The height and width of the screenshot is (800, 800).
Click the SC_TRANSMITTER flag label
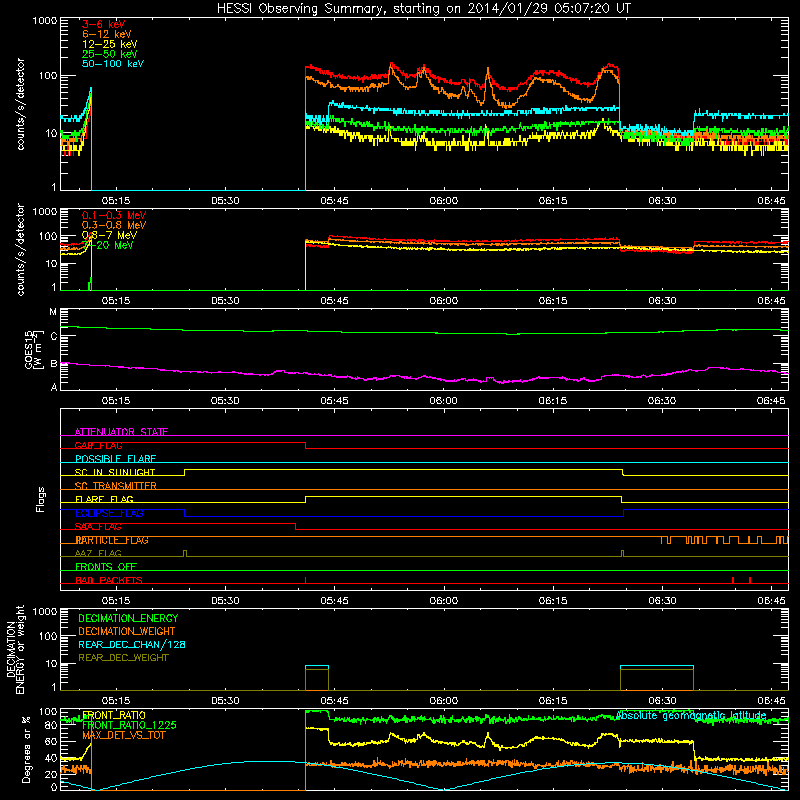[115, 485]
